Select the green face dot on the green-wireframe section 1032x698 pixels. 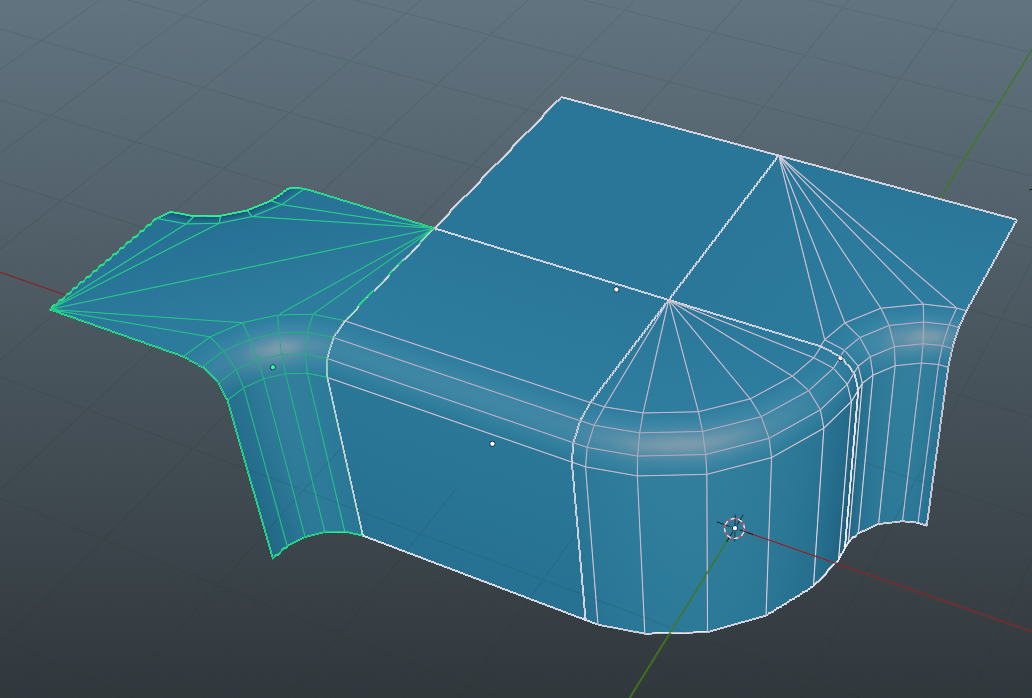(x=273, y=367)
